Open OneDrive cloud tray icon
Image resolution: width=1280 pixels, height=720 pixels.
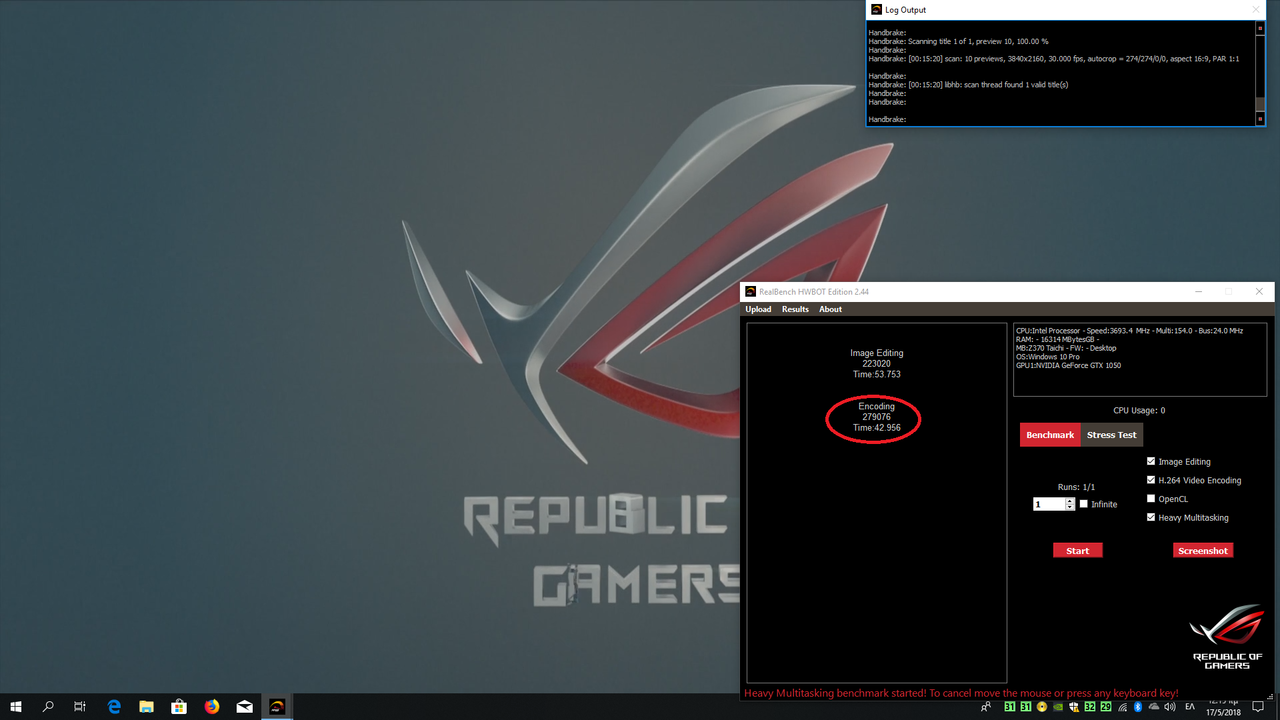(x=1154, y=707)
